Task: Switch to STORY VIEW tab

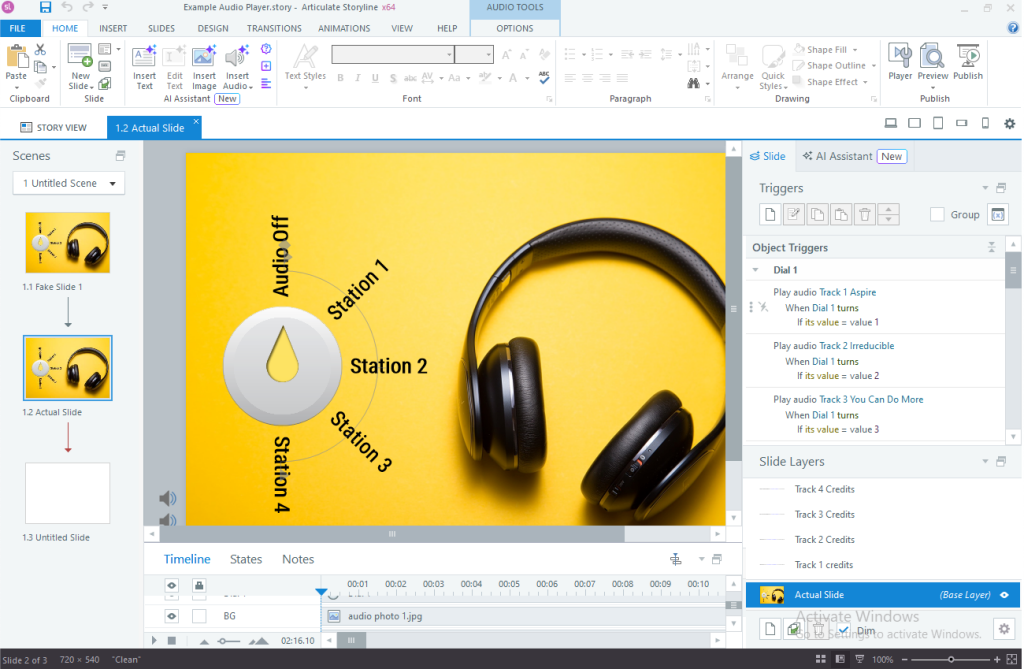Action: pos(54,127)
